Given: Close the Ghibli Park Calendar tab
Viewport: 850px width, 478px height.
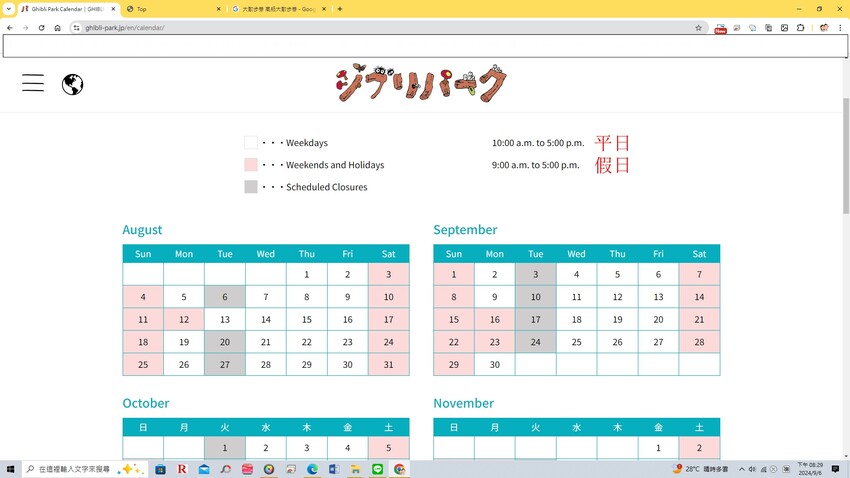Looking at the screenshot, I should click(x=113, y=9).
